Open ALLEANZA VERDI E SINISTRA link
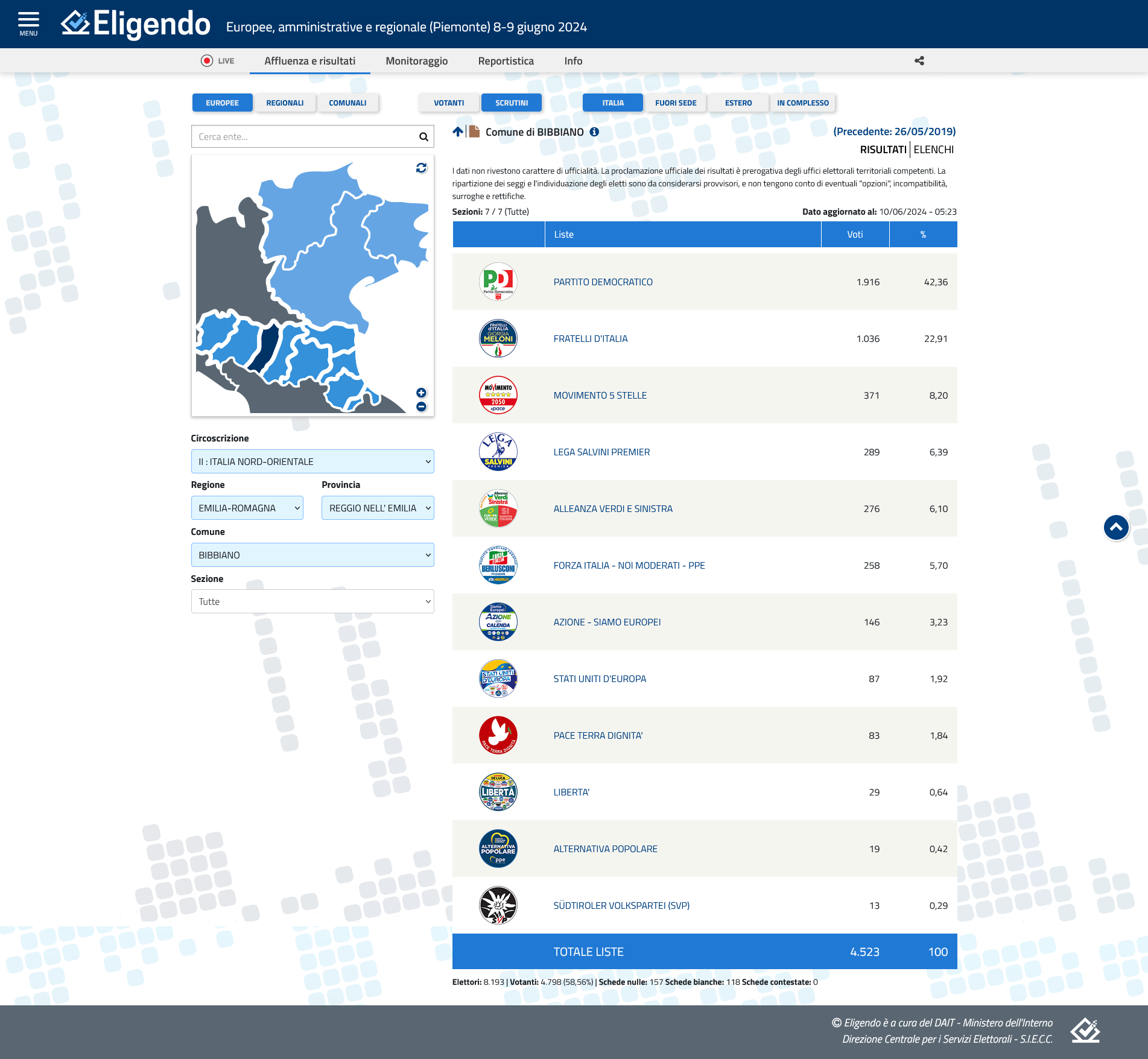This screenshot has width=1148, height=1059. pyautogui.click(x=613, y=508)
